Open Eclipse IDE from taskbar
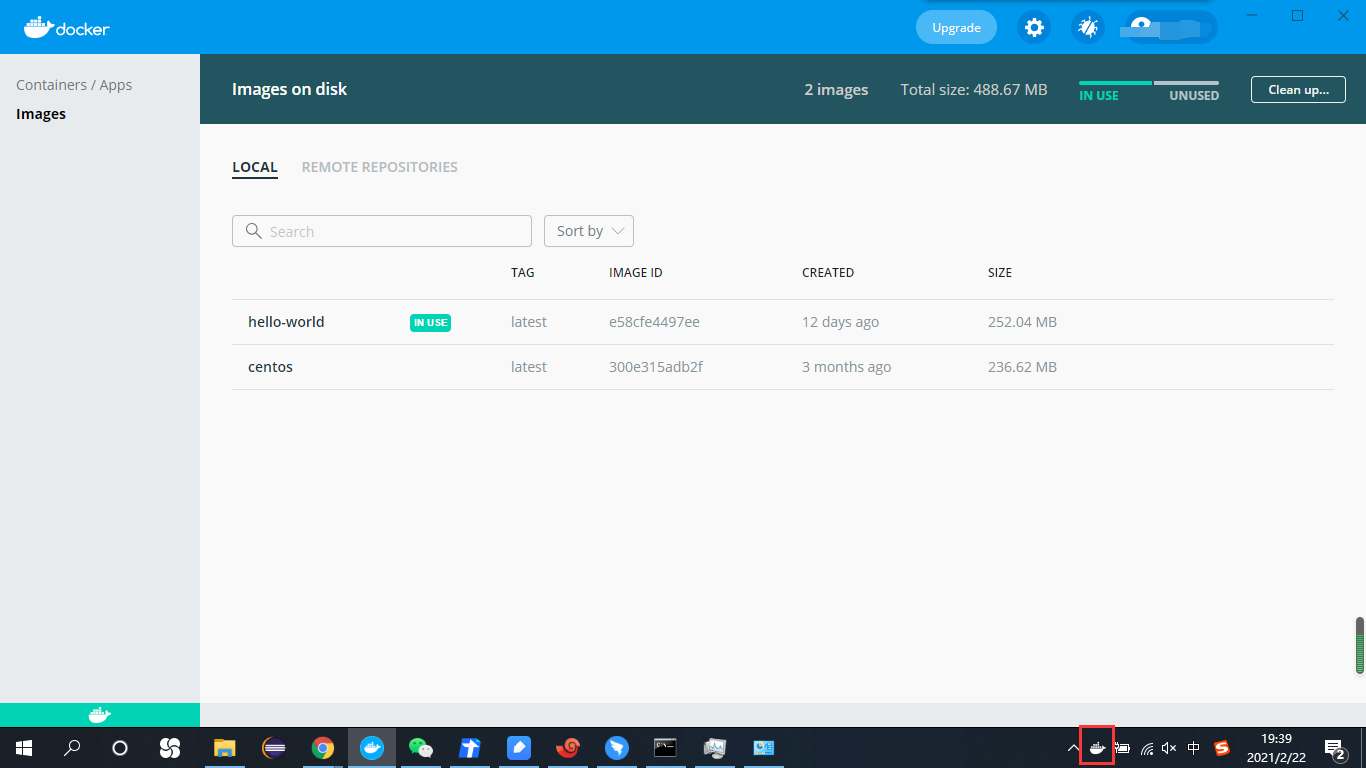The height and width of the screenshot is (768, 1366). (273, 748)
